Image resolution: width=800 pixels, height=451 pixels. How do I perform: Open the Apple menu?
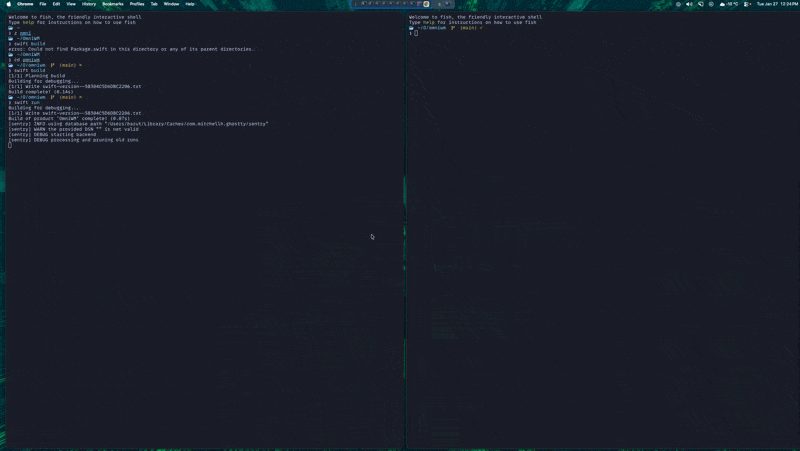point(9,4)
